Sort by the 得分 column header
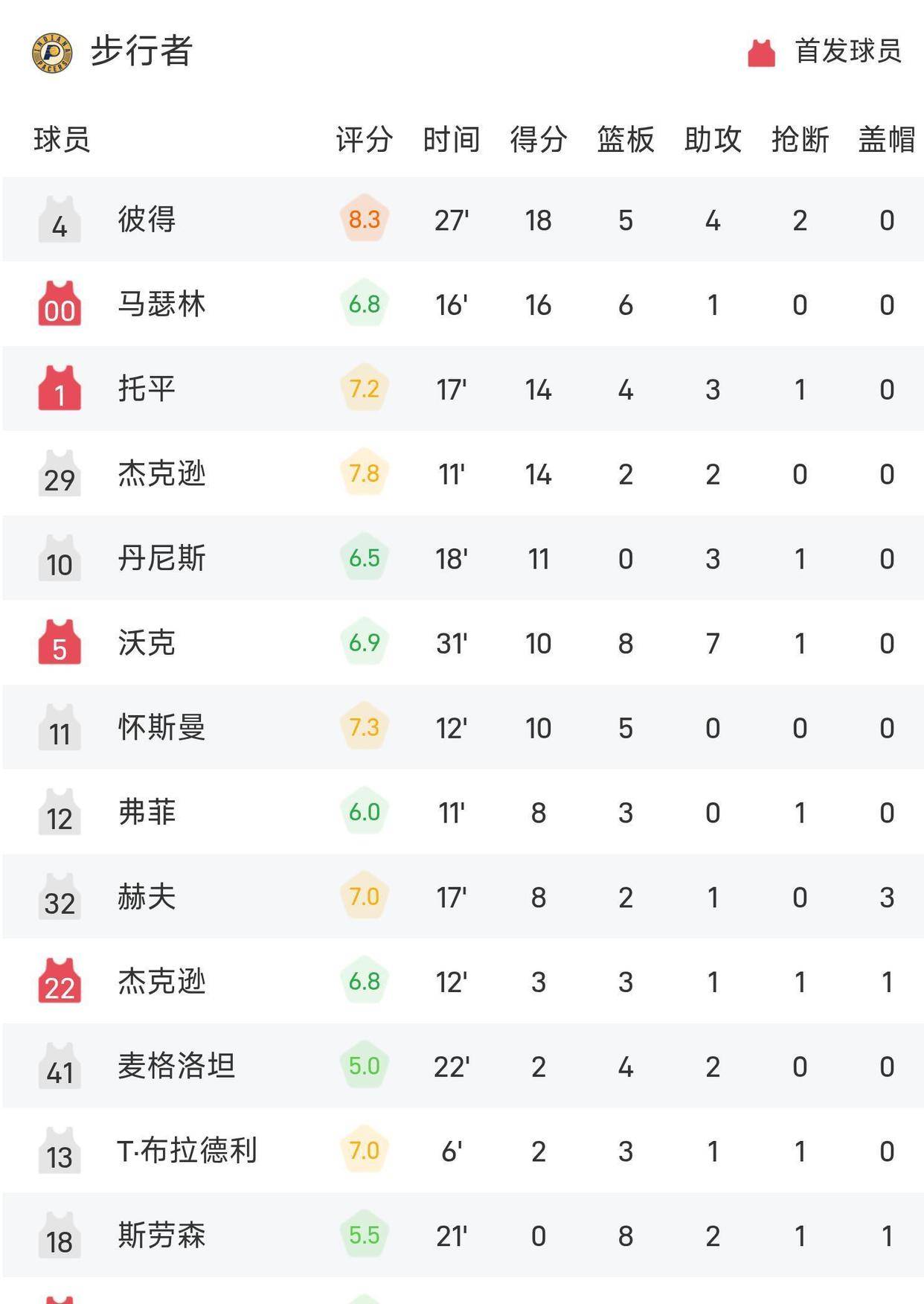The width and height of the screenshot is (924, 1304). 537,139
